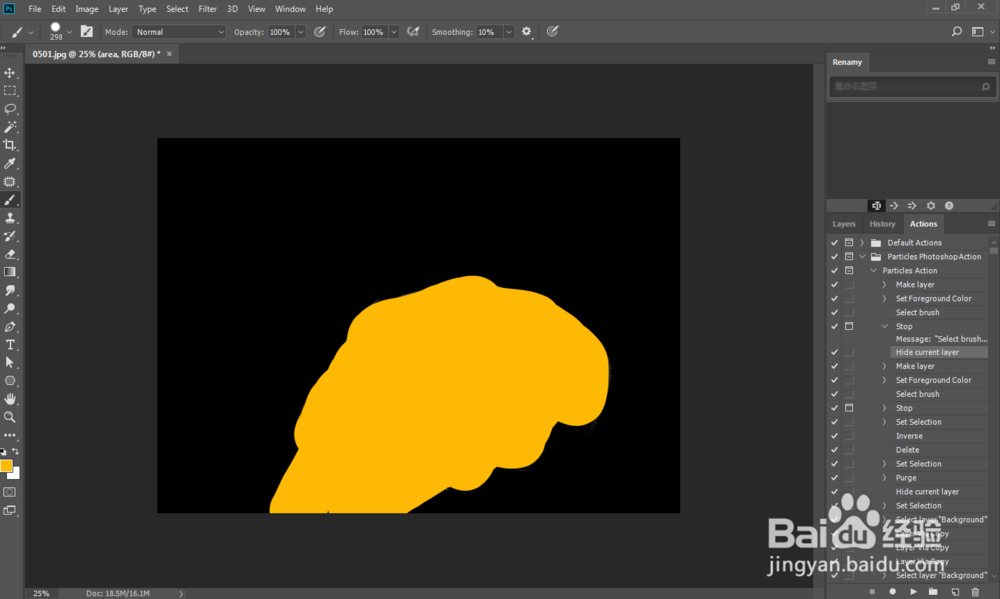Select the Hand tool
The image size is (1000, 599).
10,399
